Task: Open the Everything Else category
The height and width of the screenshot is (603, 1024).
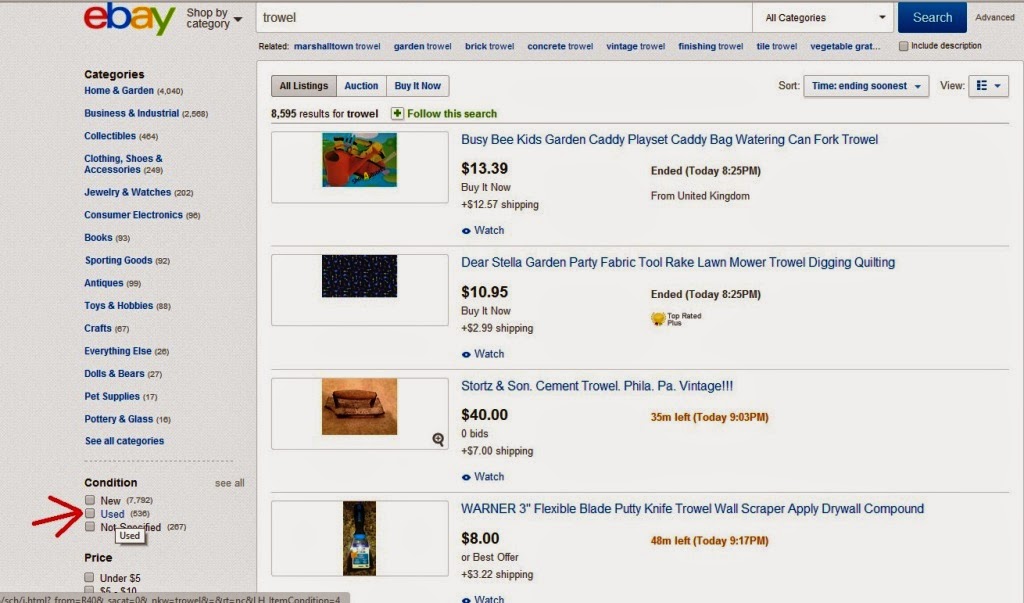Action: 118,351
